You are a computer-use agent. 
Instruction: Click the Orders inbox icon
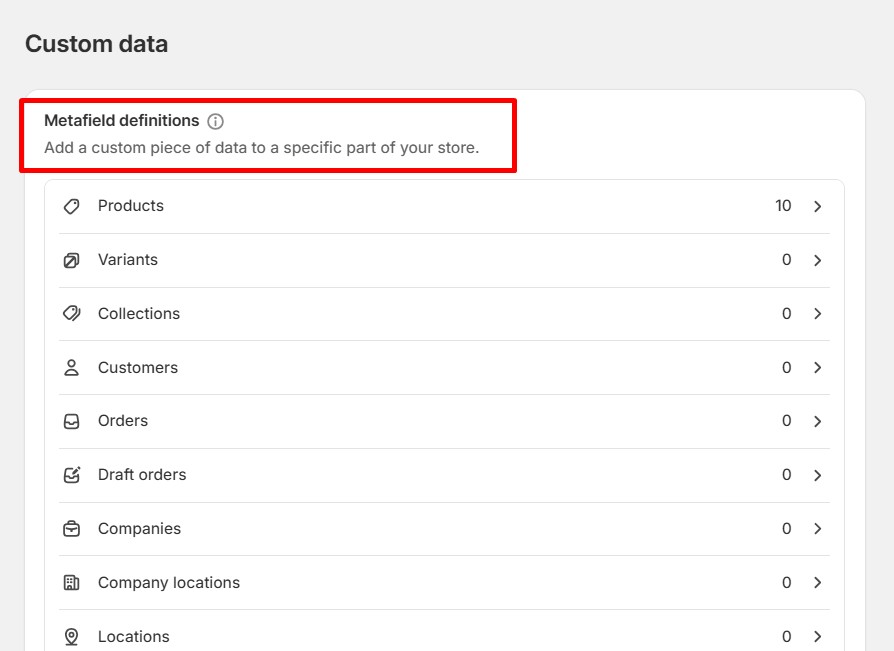point(71,421)
